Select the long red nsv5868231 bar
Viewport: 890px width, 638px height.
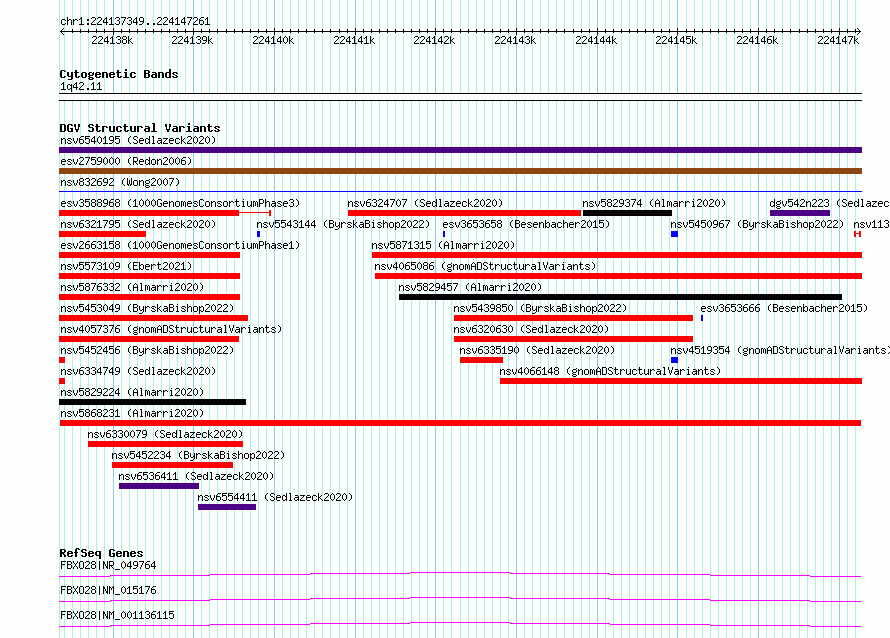460,423
